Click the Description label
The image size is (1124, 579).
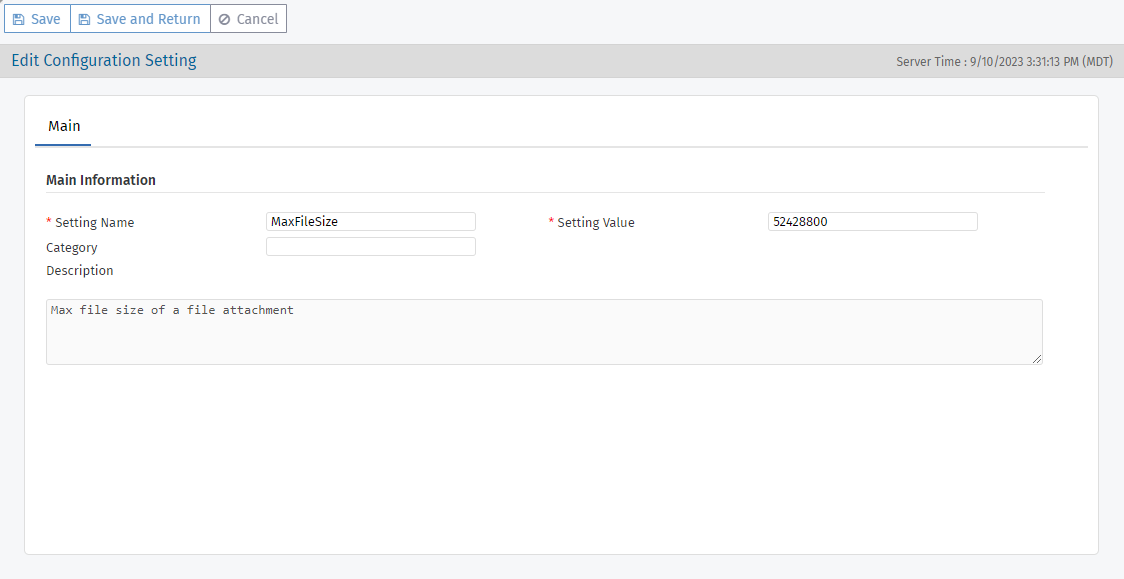(80, 271)
